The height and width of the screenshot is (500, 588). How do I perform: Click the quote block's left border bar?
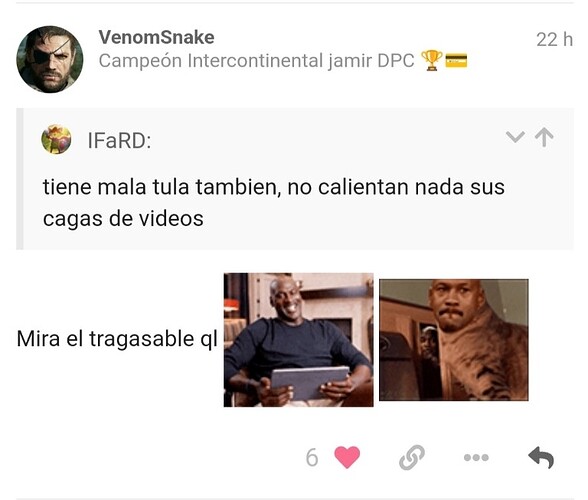(20, 179)
